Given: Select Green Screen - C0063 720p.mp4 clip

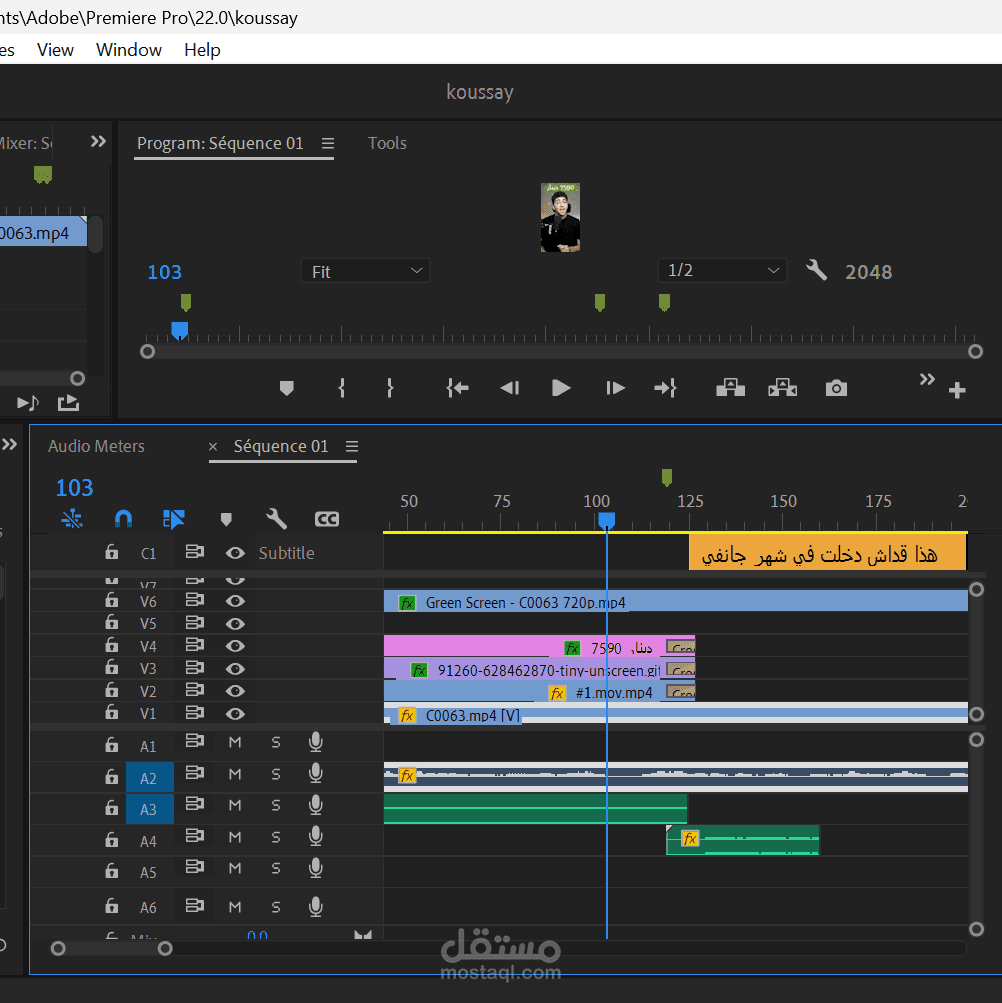Looking at the screenshot, I should pyautogui.click(x=676, y=601).
